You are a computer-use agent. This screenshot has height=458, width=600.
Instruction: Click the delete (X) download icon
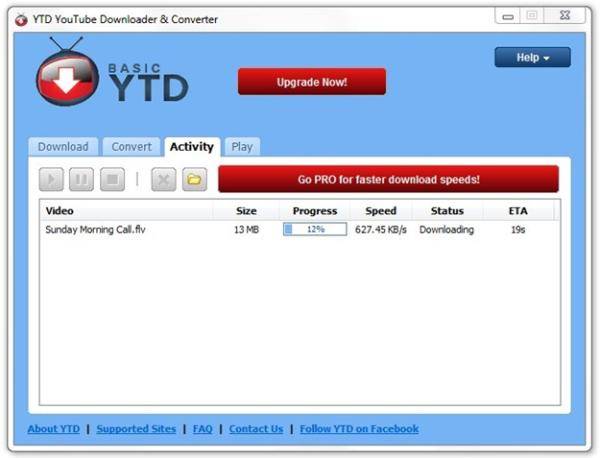click(x=164, y=179)
